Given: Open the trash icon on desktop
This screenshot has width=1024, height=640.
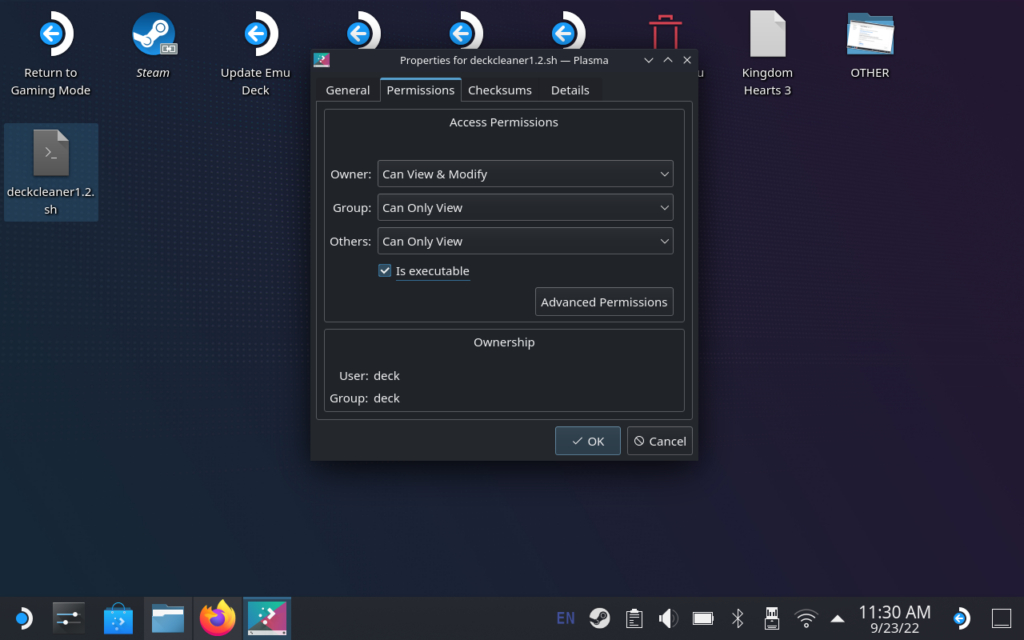Looking at the screenshot, I should (x=665, y=32).
